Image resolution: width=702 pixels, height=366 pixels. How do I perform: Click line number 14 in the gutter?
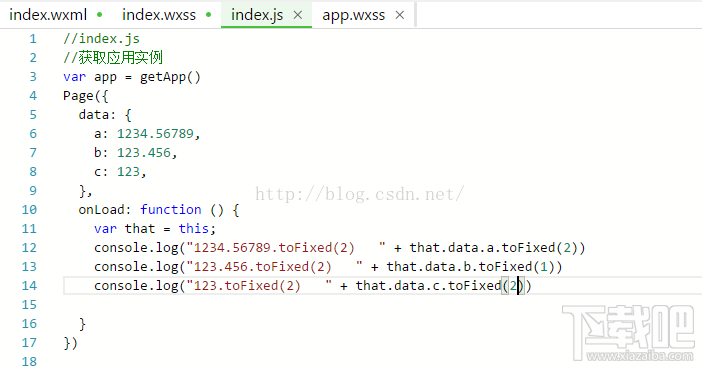[x=29, y=285]
